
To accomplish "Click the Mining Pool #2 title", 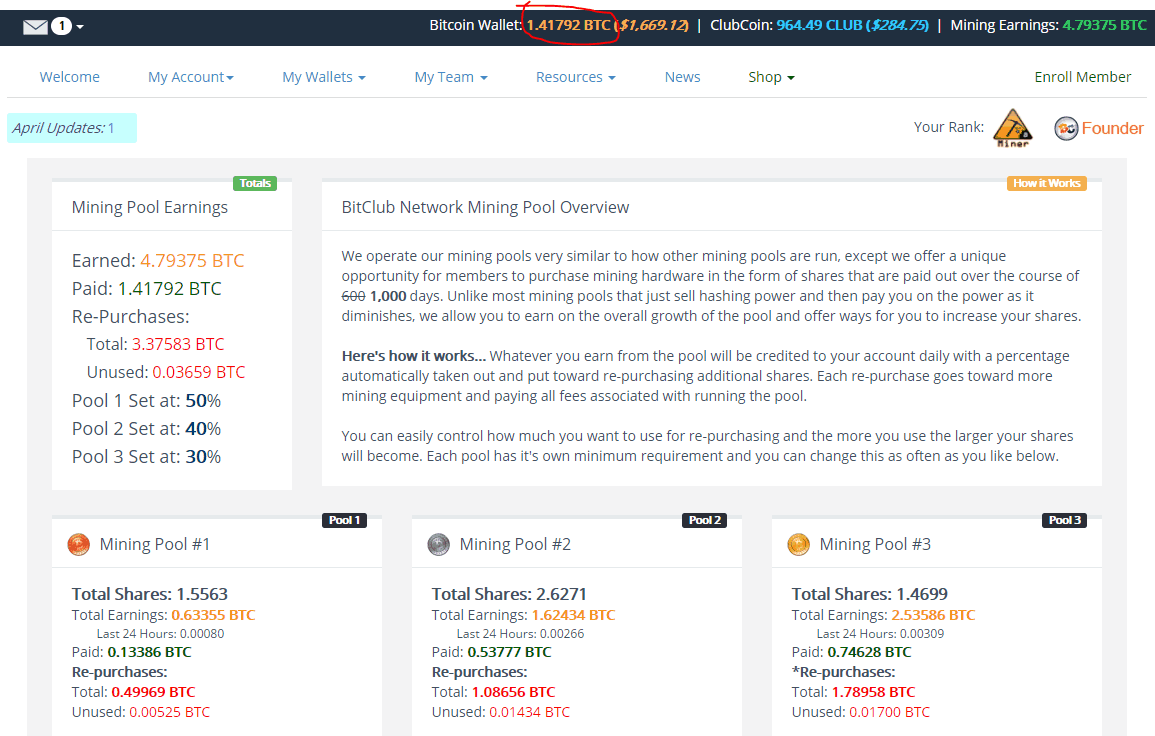I will (x=515, y=544).
